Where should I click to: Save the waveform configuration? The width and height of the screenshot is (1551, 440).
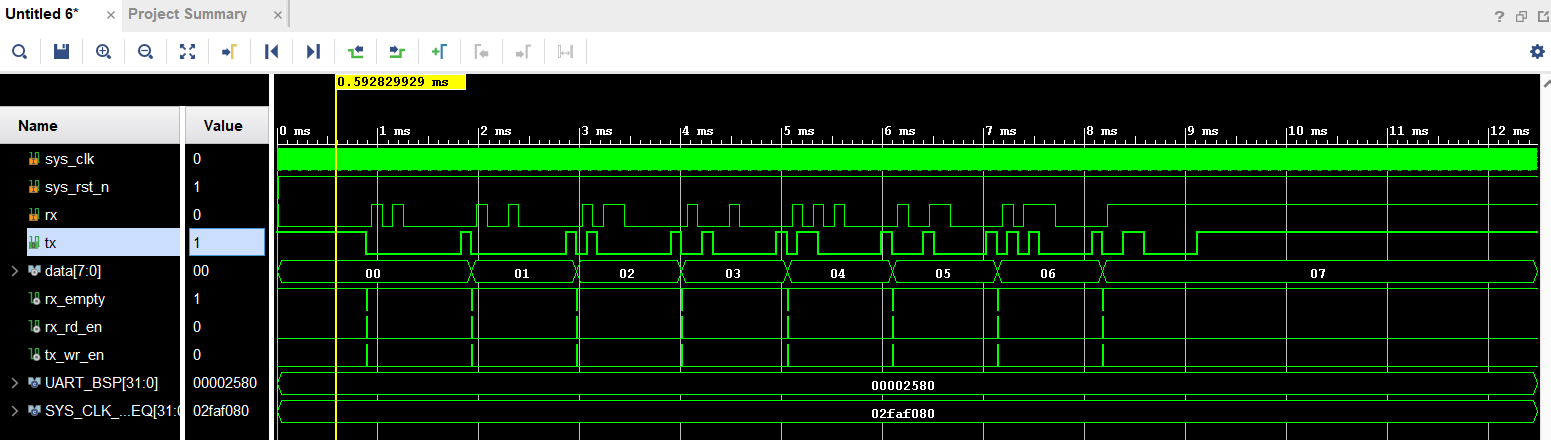tap(61, 52)
